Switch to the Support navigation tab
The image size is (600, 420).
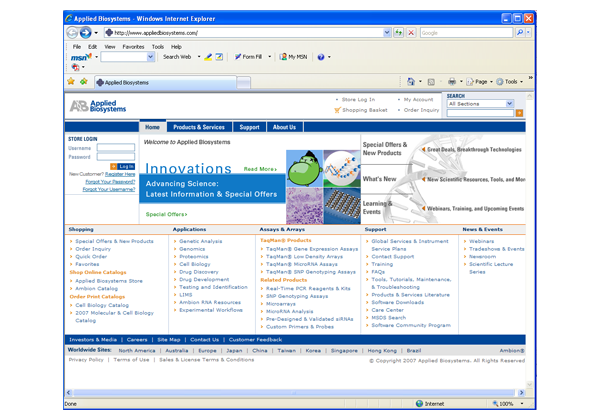[x=249, y=127]
